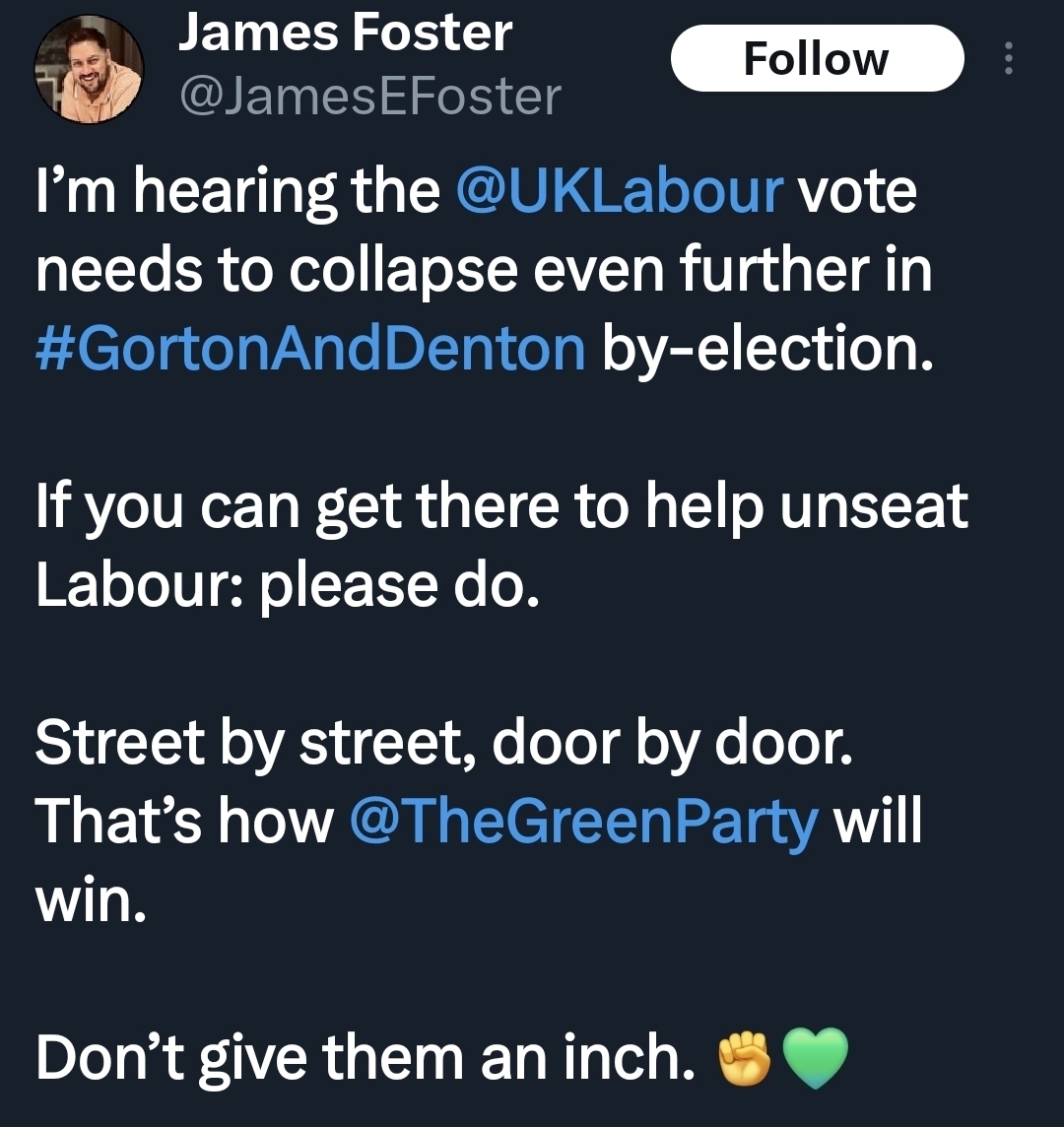Viewport: 1064px width, 1127px height.
Task: Click the sentence "Don't give them an inch."
Action: (x=365, y=1058)
